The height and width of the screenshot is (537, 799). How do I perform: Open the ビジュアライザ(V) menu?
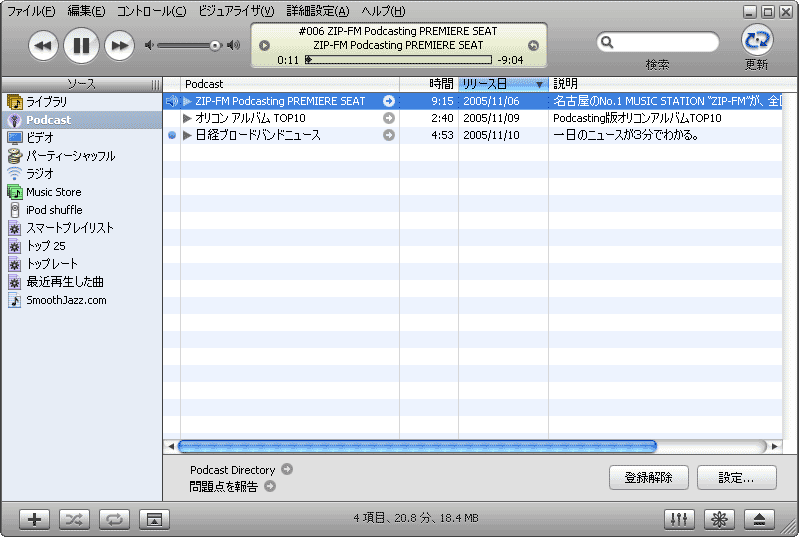[236, 11]
